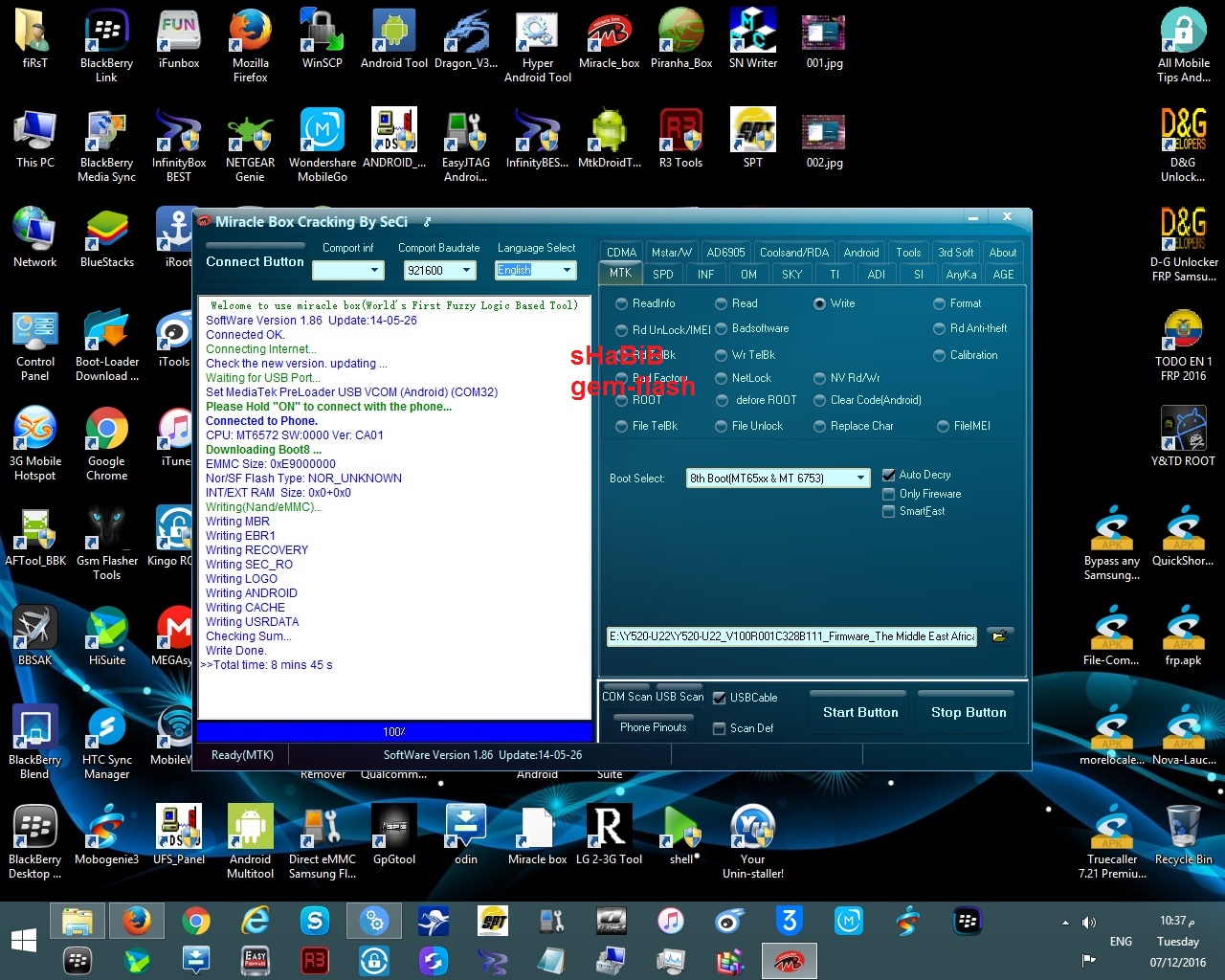The width and height of the screenshot is (1225, 980).
Task: Open WinSCP desktop shortcut
Action: pos(322,40)
